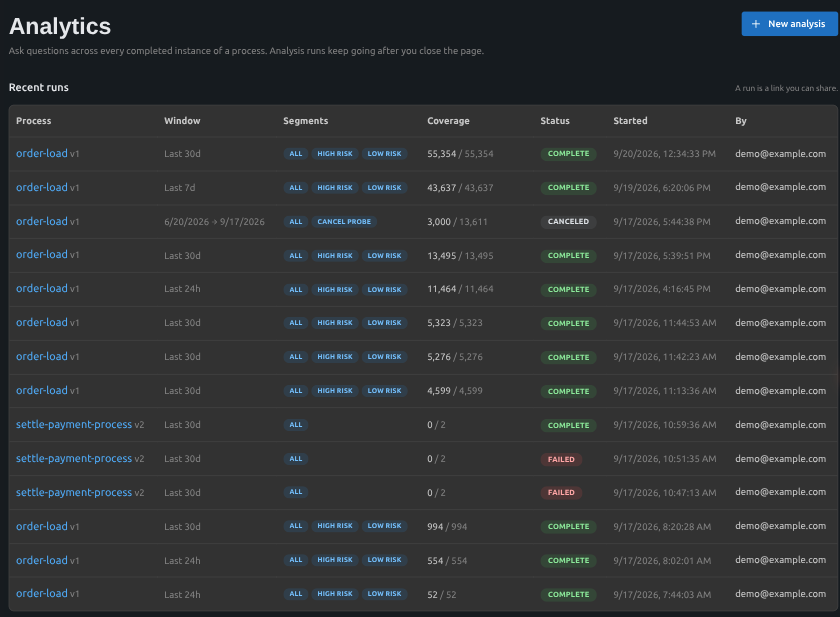Viewport: 840px width, 617px height.
Task: Click the FAILED badge for the 10:51:35 AM run
Action: click(561, 460)
